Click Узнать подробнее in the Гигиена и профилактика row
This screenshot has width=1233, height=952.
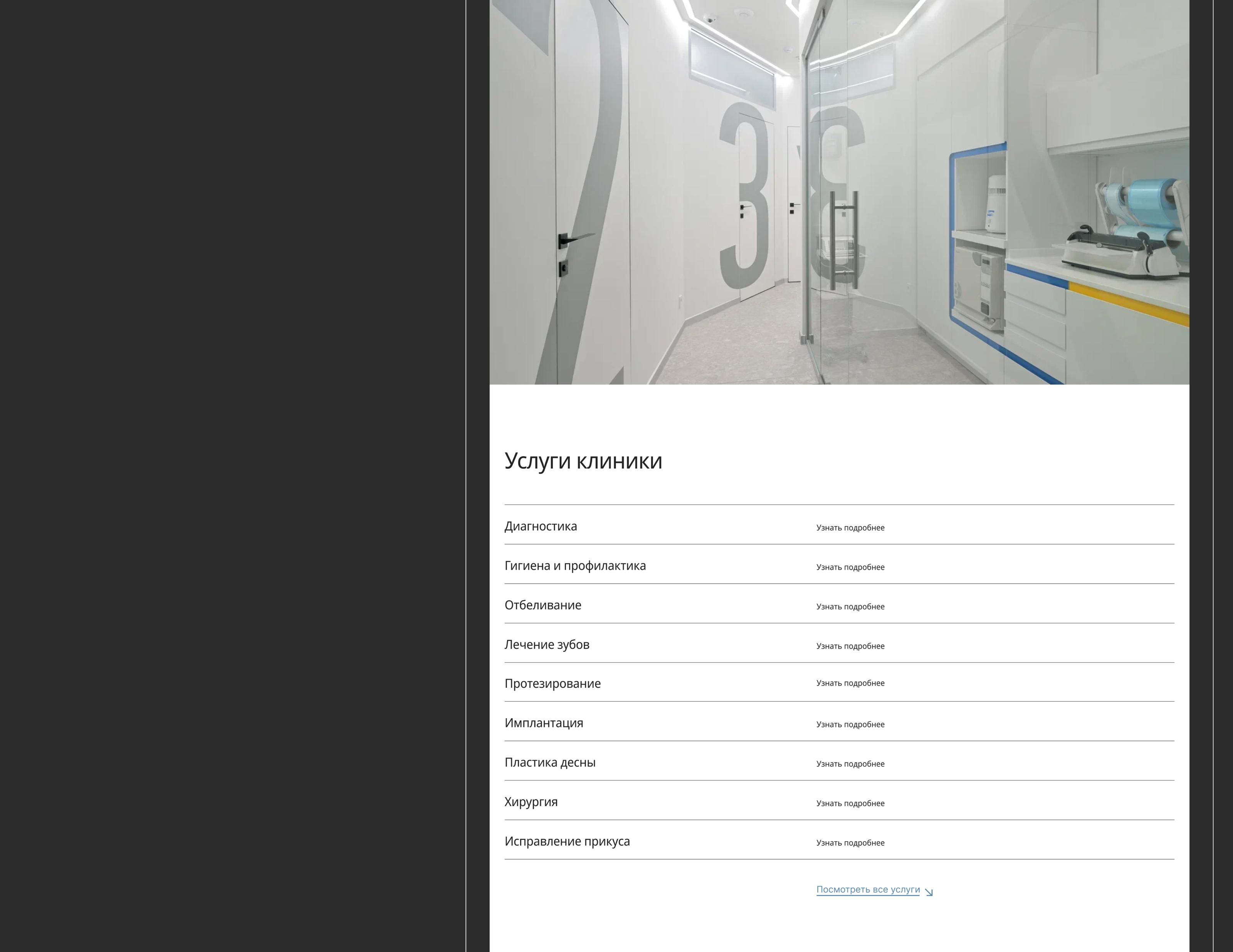point(850,567)
